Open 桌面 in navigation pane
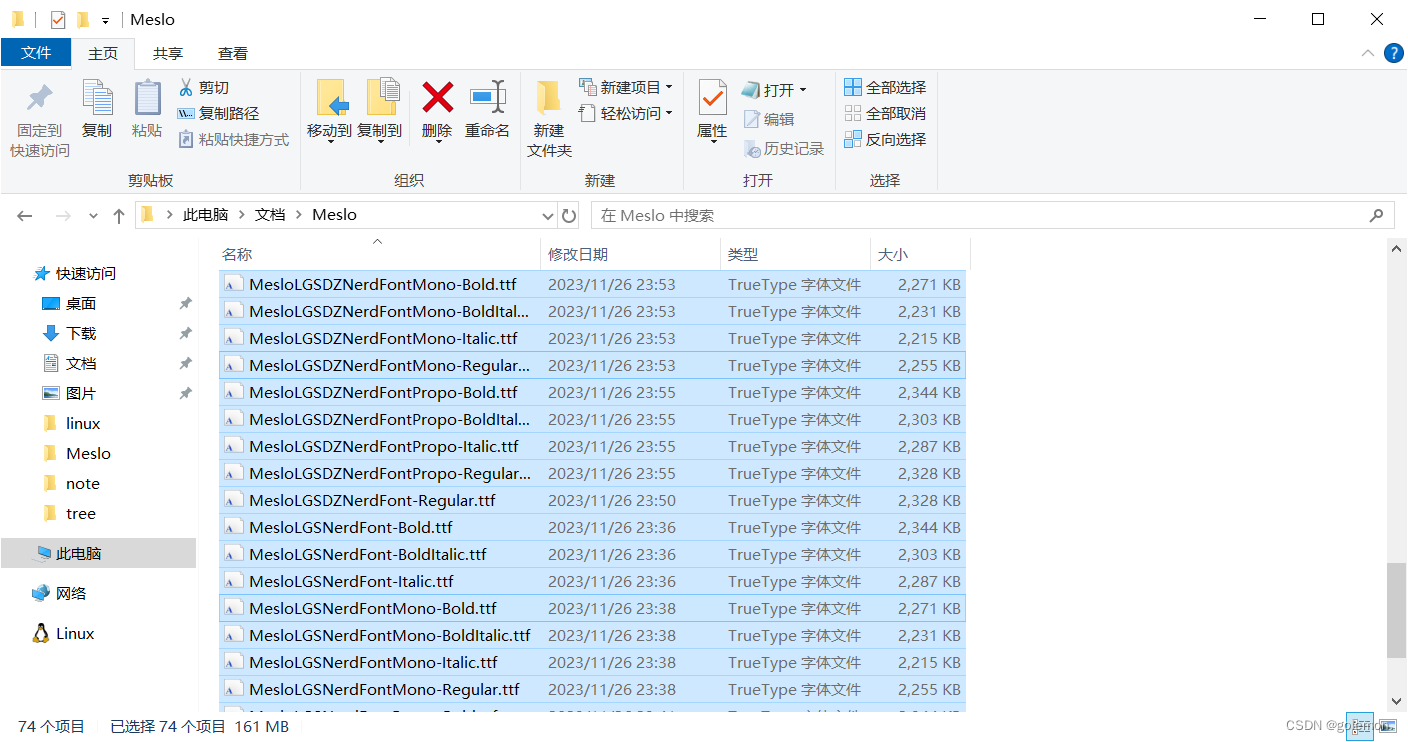The image size is (1408, 742). point(81,303)
